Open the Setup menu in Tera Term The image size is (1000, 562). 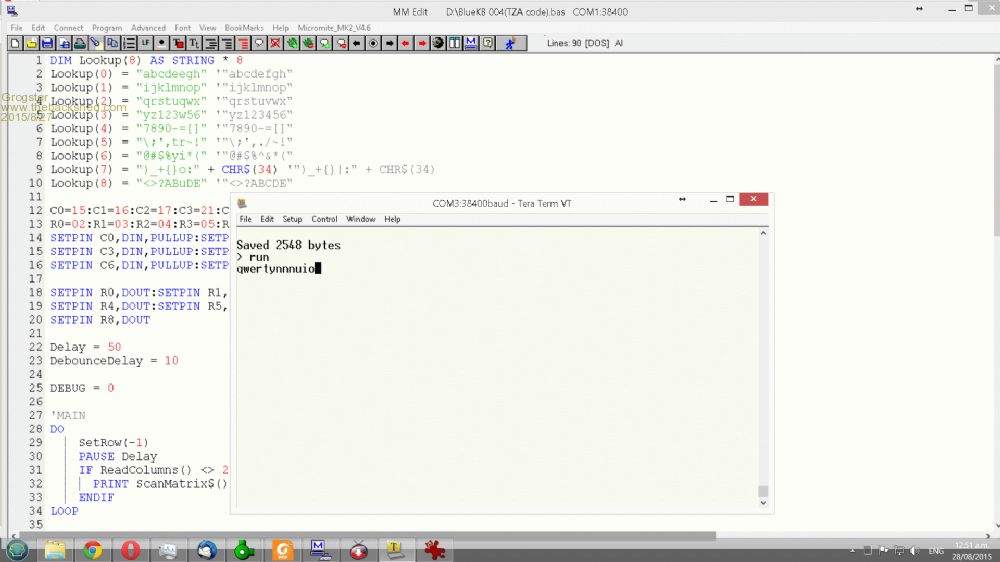click(x=292, y=219)
